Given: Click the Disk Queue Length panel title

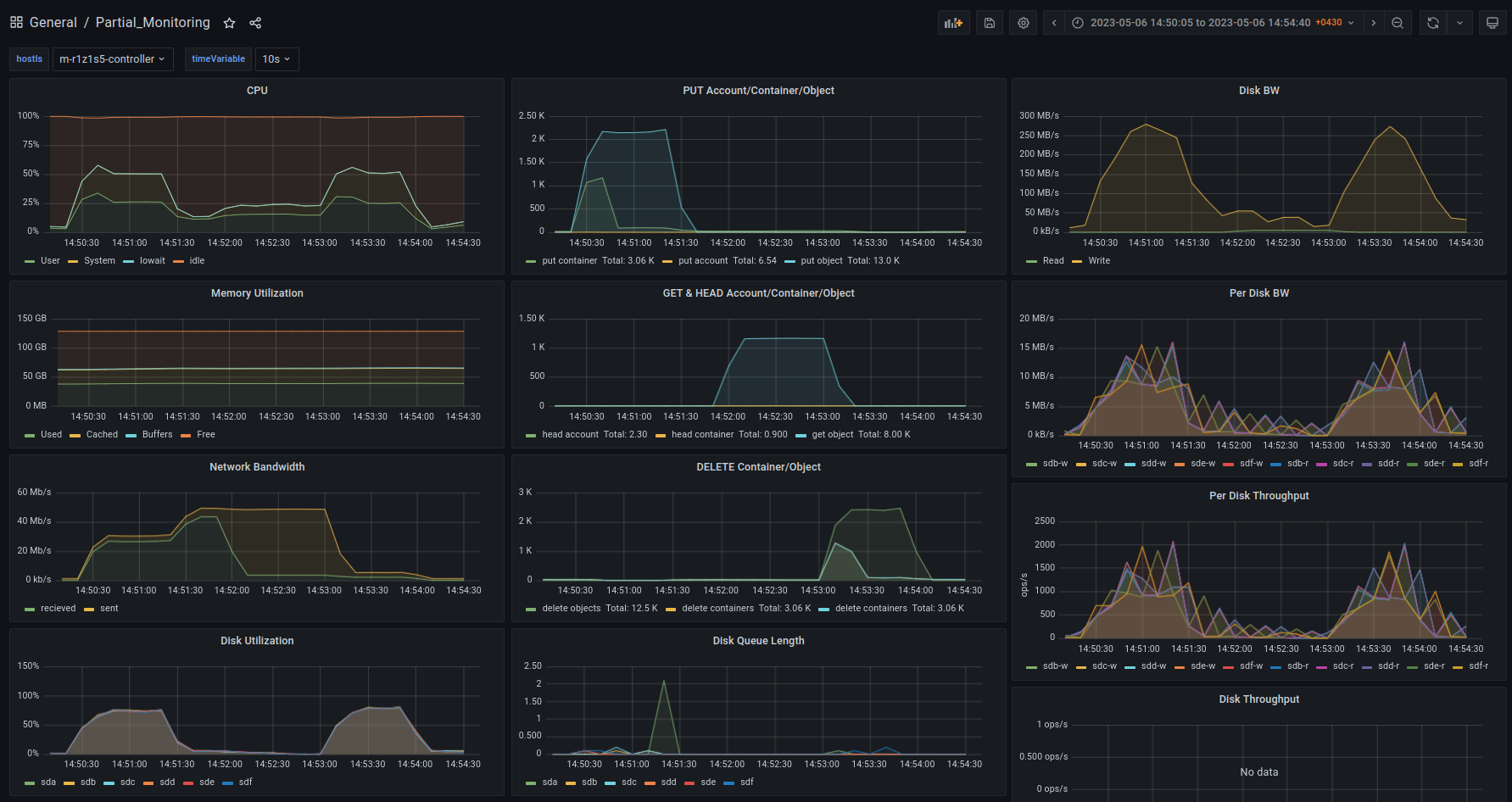Looking at the screenshot, I should tap(758, 641).
